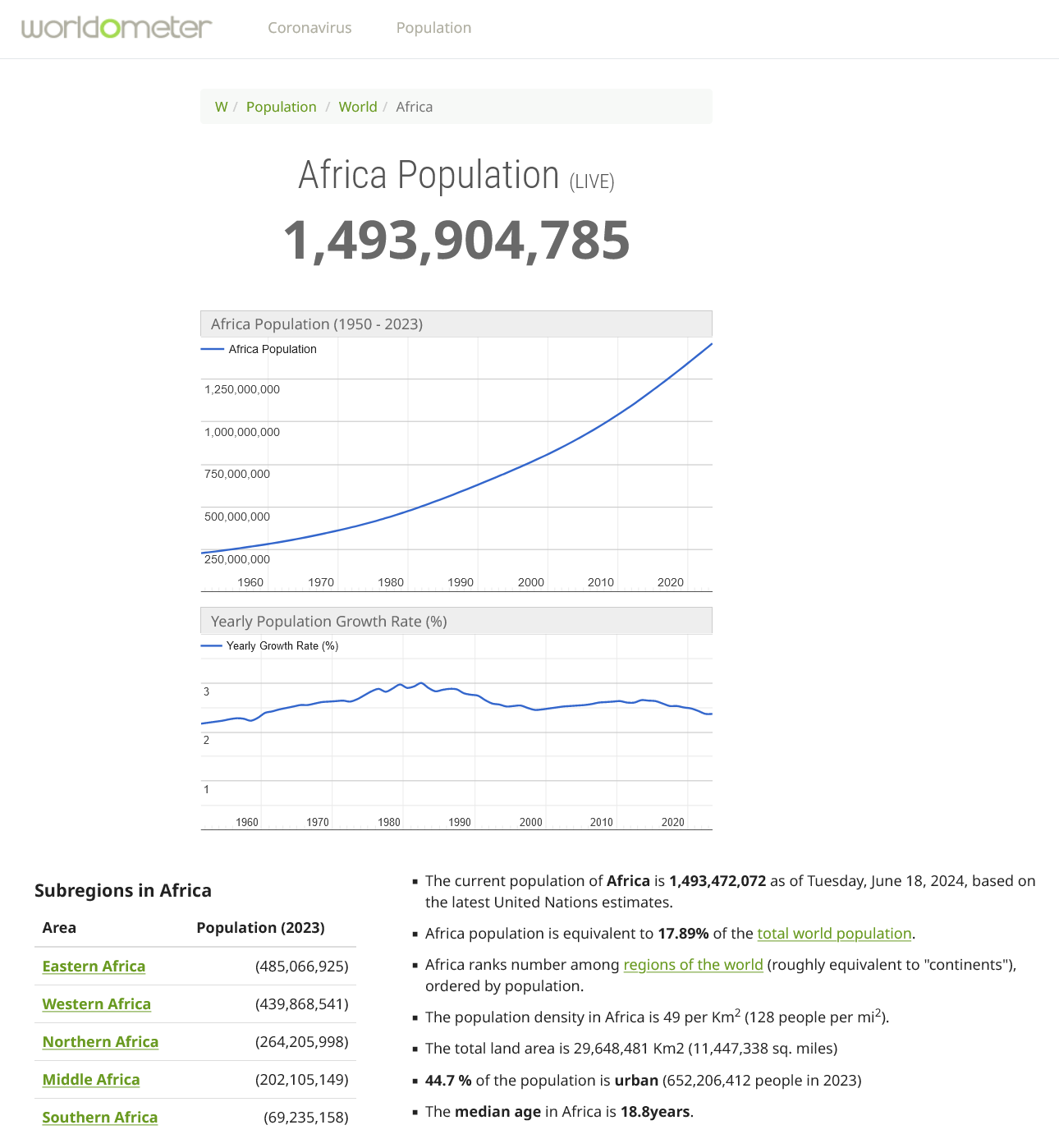Open the Middle Africa link
Screen dimensions: 1059x1148
[91, 1080]
